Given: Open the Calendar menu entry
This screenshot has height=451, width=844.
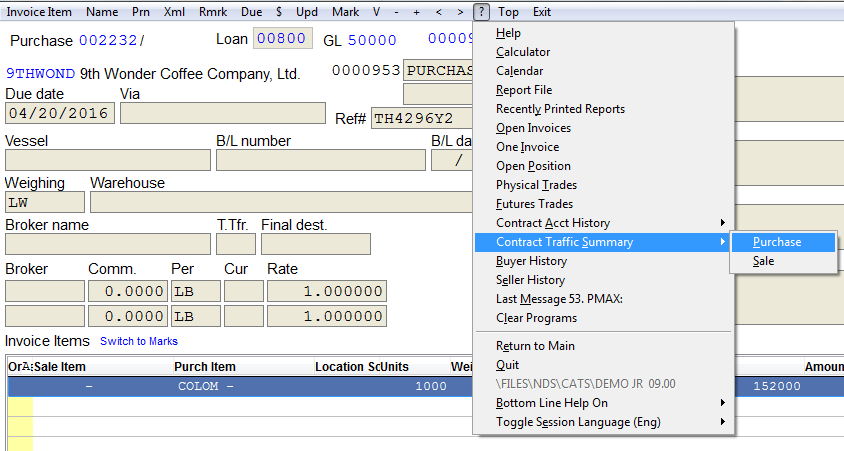Looking at the screenshot, I should (603, 71).
